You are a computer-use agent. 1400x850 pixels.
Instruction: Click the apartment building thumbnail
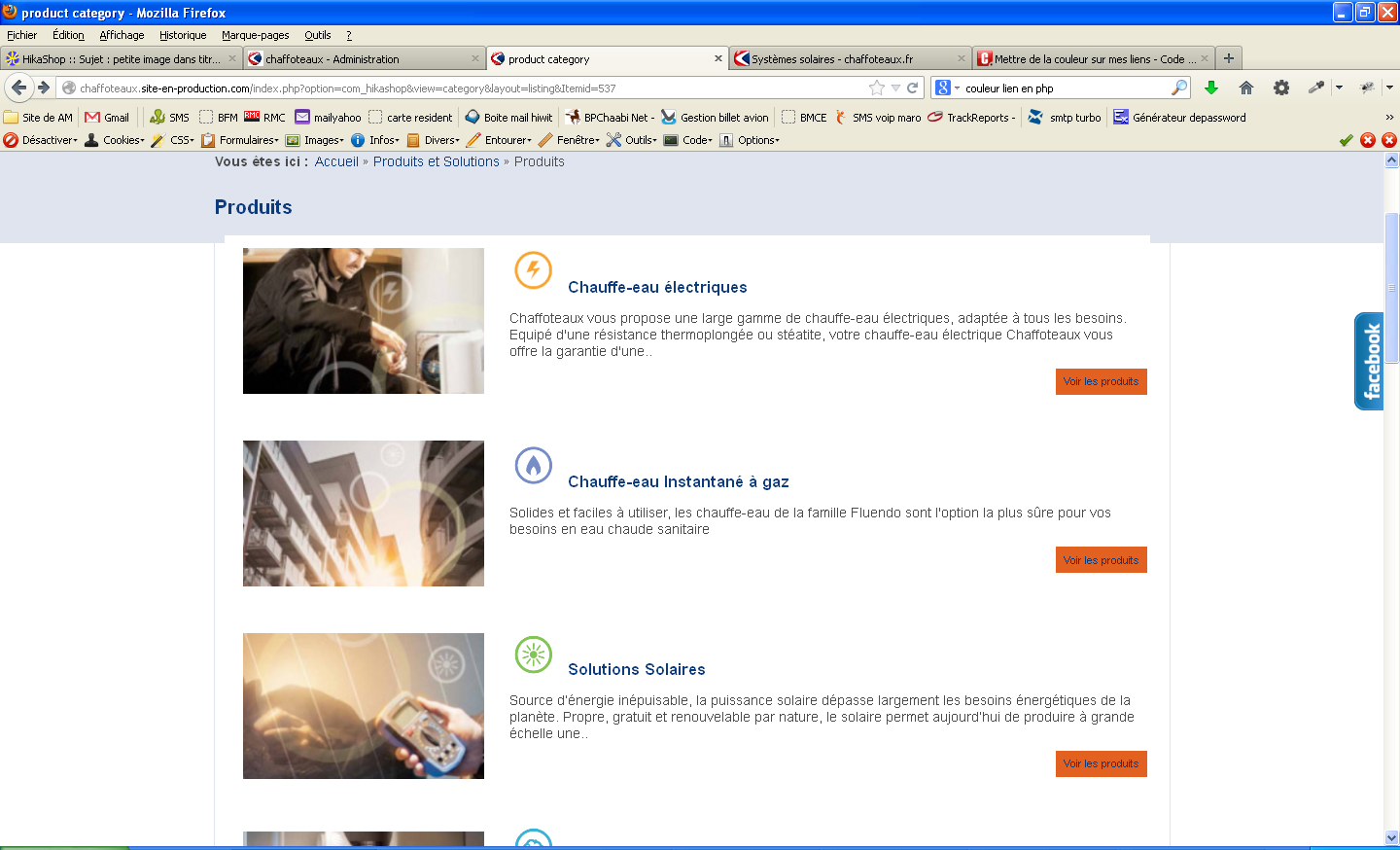pyautogui.click(x=364, y=514)
